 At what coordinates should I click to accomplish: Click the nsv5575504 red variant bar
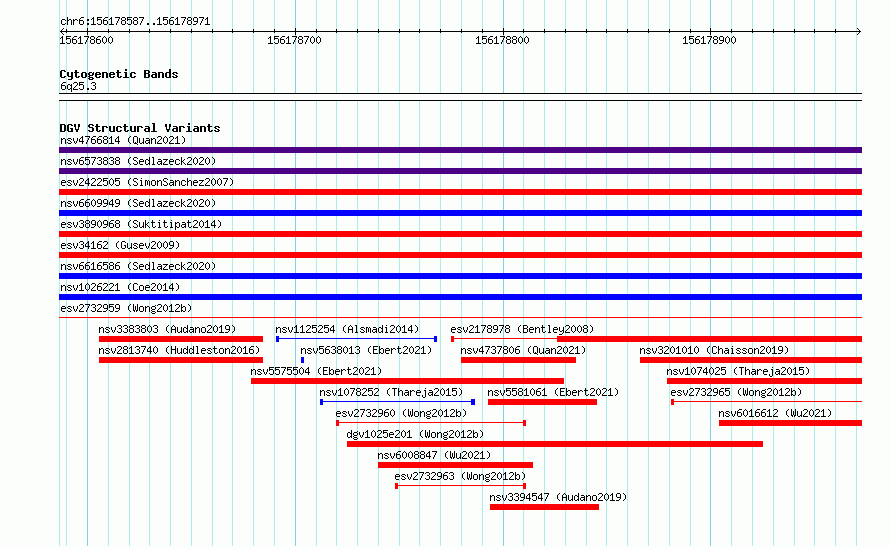point(407,381)
